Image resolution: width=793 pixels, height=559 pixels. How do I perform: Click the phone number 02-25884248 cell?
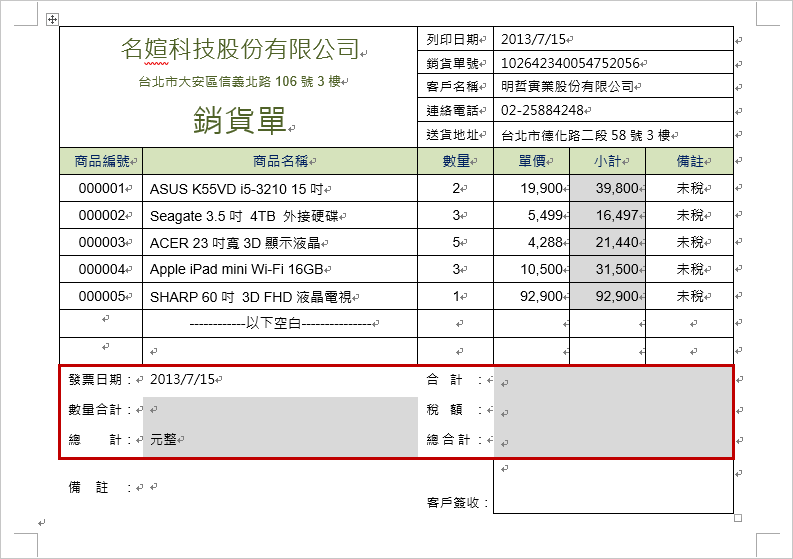(612, 110)
